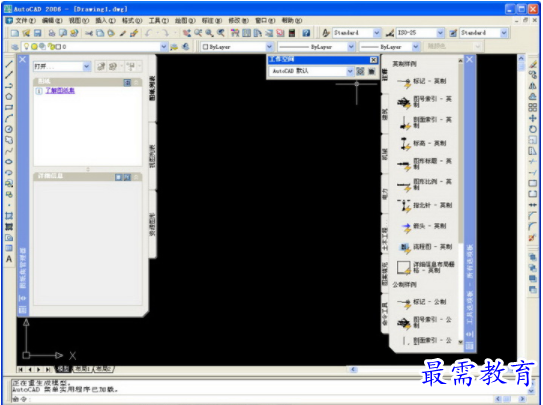Open the Standard table style dropdown
Viewport: 543px width, 405px height.
(x=504, y=33)
